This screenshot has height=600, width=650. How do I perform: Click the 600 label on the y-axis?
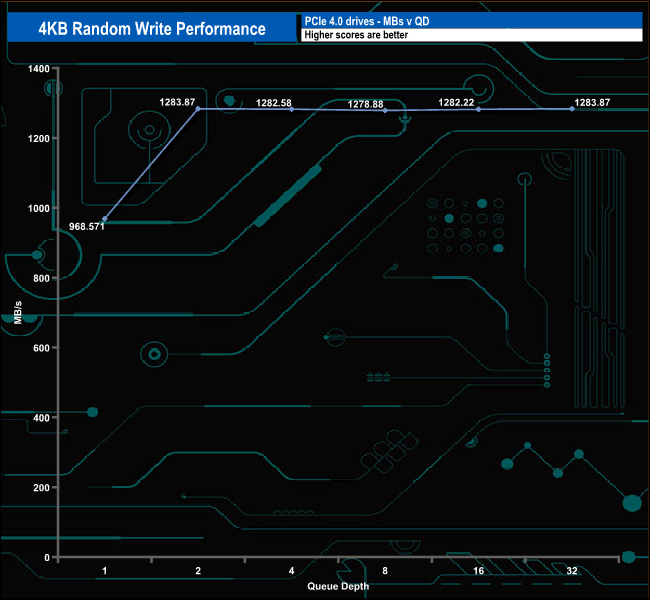(x=40, y=348)
